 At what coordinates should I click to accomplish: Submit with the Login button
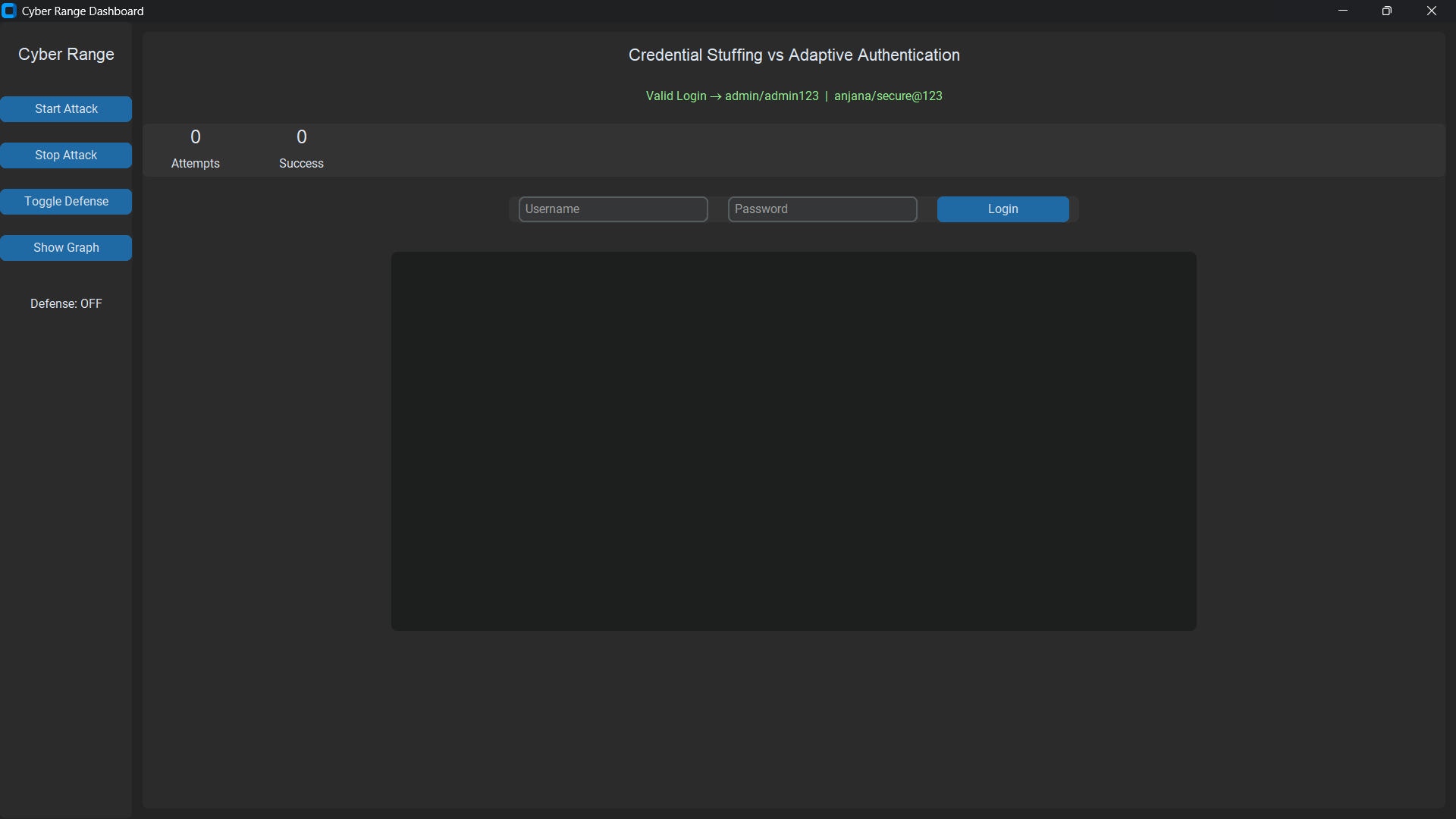click(x=1003, y=209)
